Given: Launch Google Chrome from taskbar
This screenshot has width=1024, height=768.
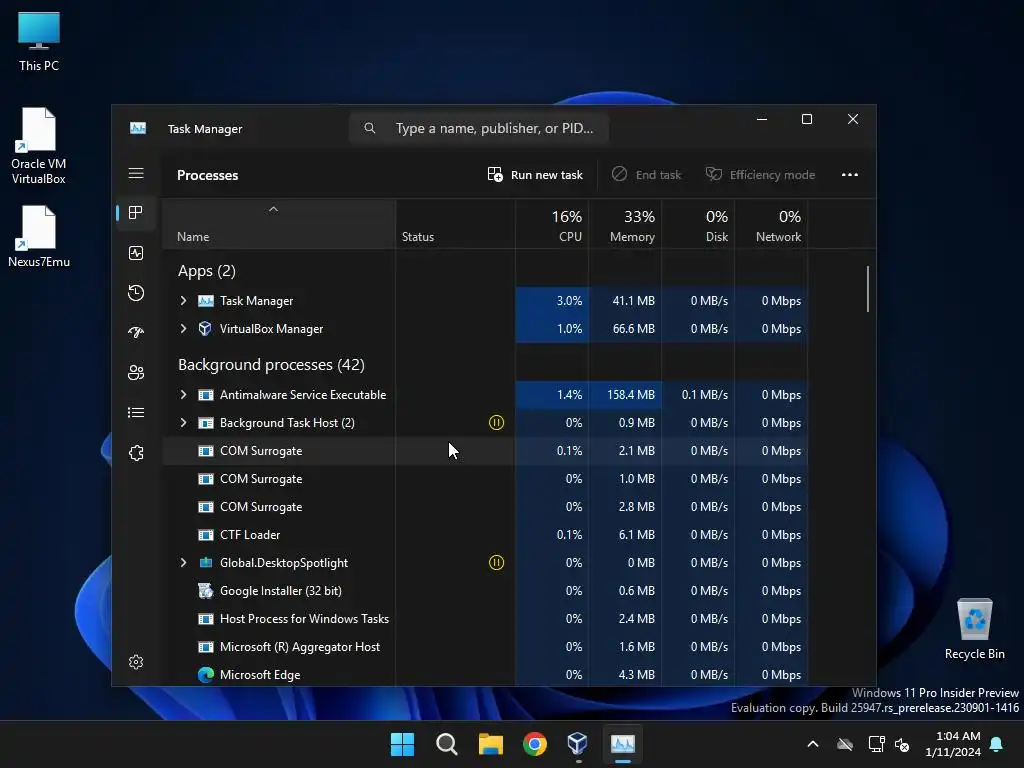Looking at the screenshot, I should click(x=534, y=744).
